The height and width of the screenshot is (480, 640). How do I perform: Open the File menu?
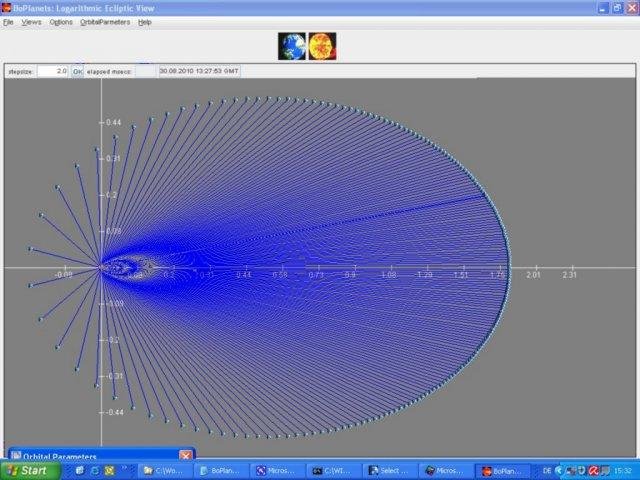tap(8, 21)
